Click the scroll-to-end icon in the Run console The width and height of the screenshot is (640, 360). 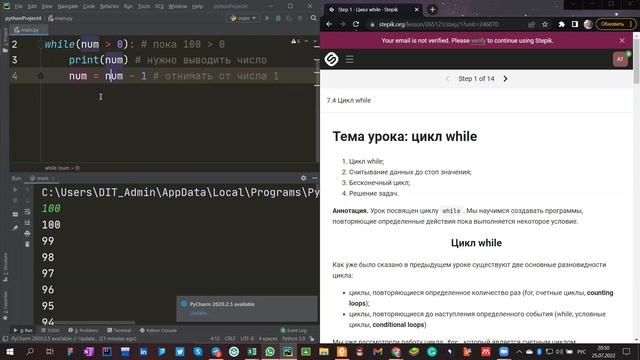[x=27, y=222]
